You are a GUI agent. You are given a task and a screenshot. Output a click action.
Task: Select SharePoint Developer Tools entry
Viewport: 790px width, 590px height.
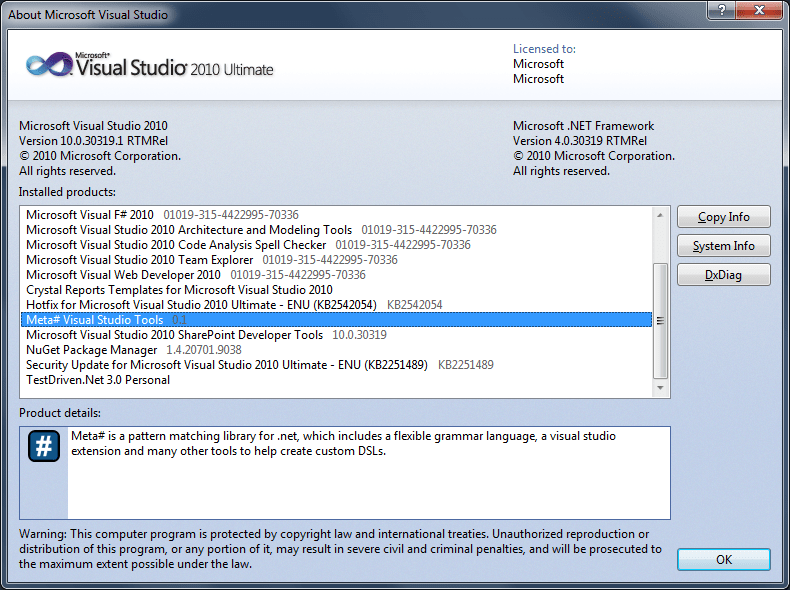(336, 335)
